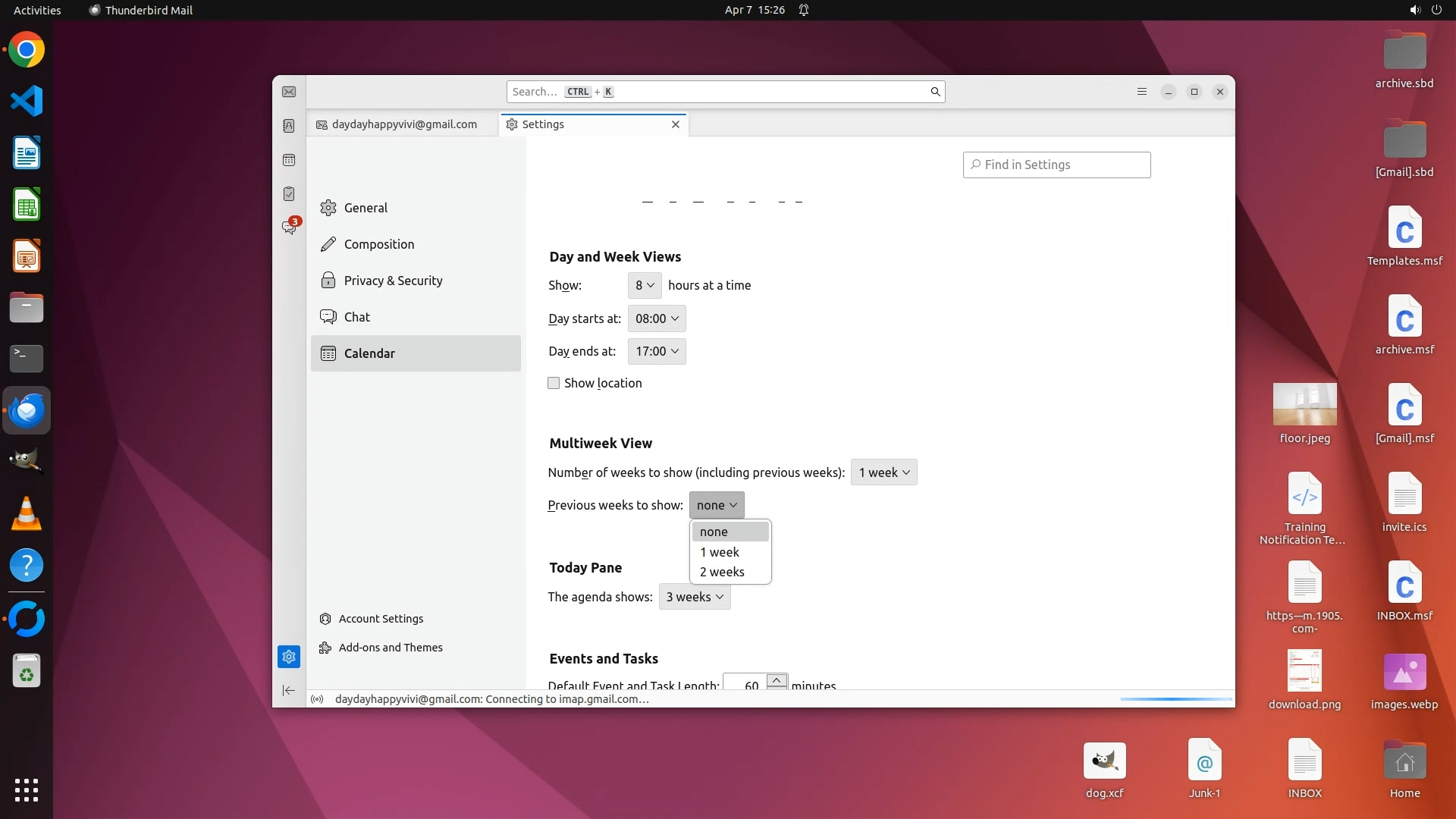Open Account Settings link
The width and height of the screenshot is (1456, 819).
(x=381, y=619)
